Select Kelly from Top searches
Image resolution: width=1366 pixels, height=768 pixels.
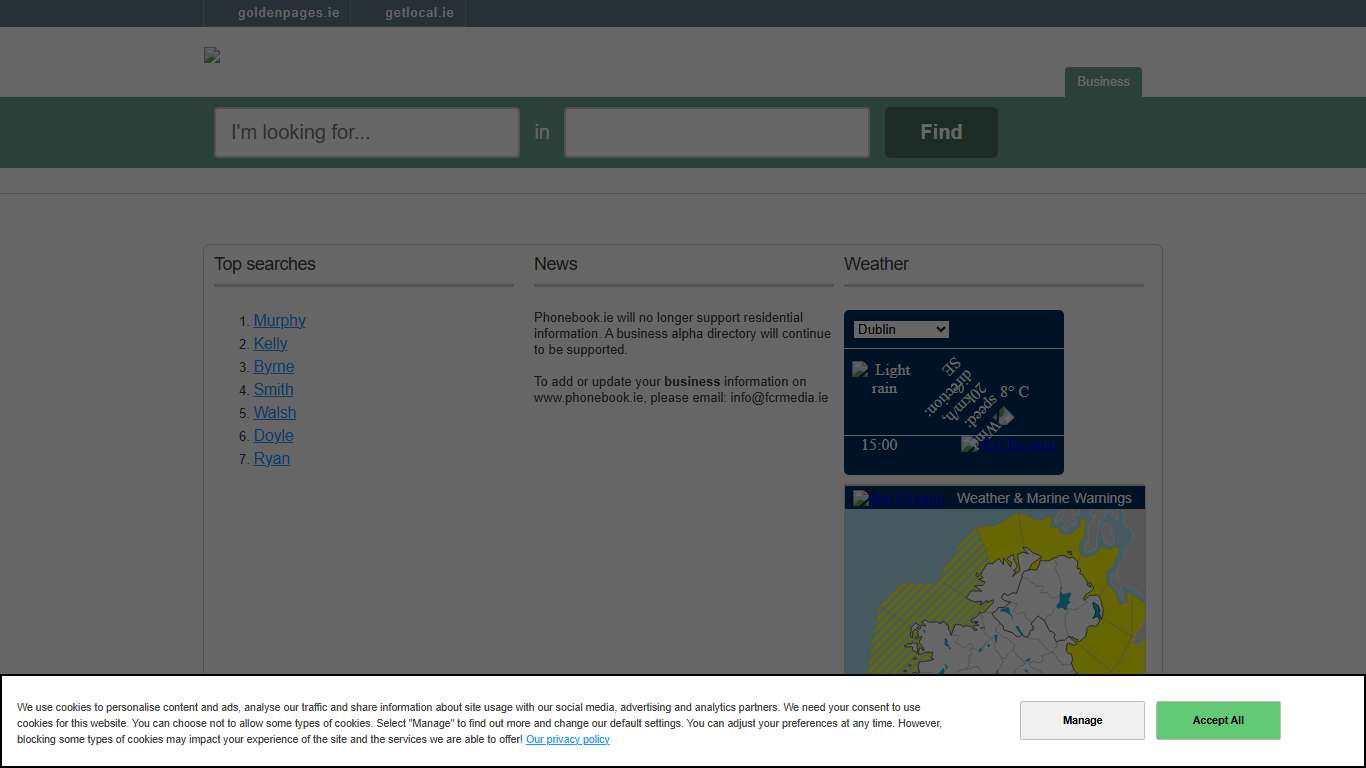tap(270, 343)
